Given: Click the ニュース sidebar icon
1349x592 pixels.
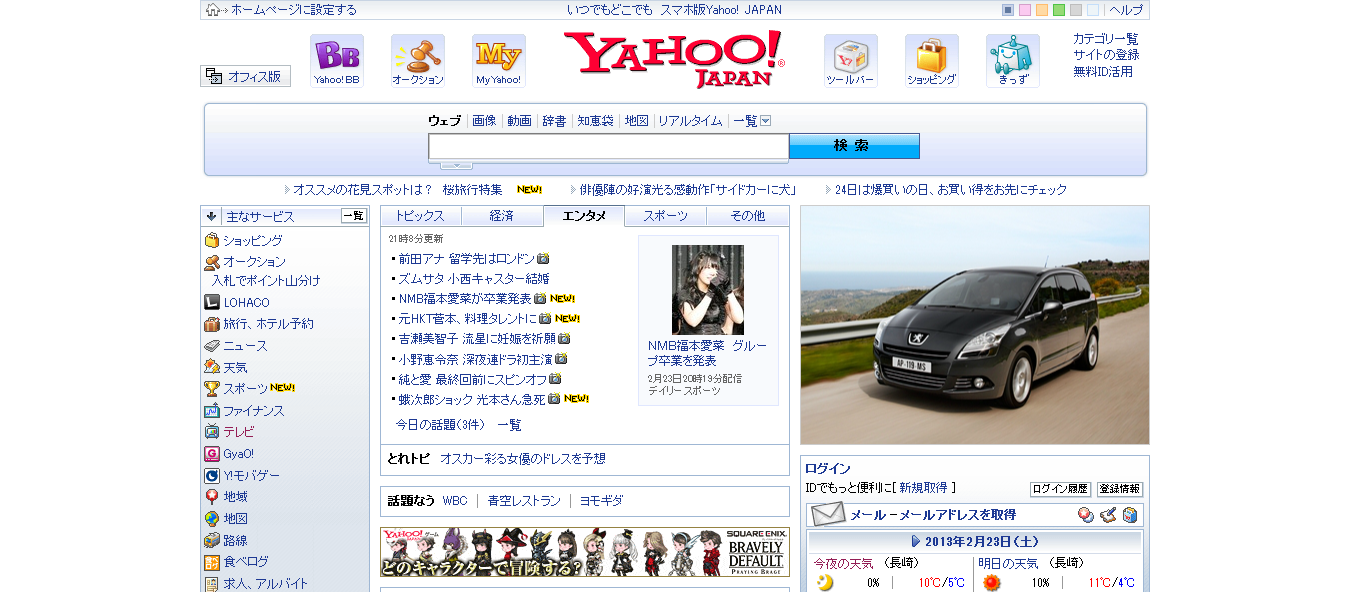Looking at the screenshot, I should tap(212, 345).
